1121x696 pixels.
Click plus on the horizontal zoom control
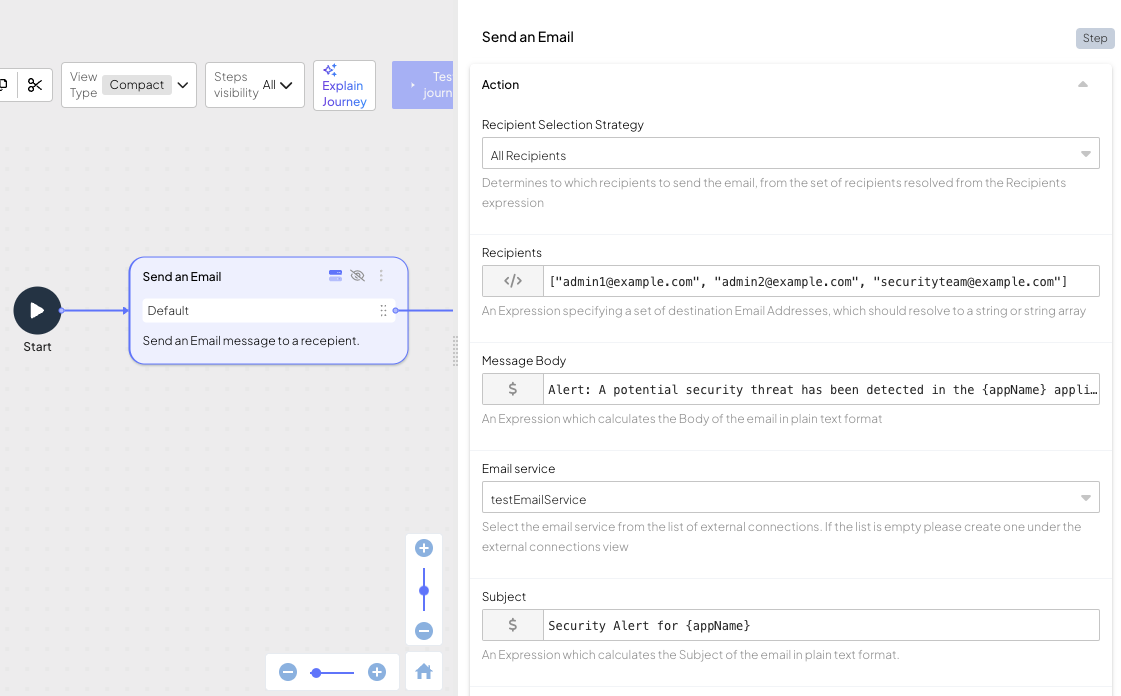pos(377,672)
